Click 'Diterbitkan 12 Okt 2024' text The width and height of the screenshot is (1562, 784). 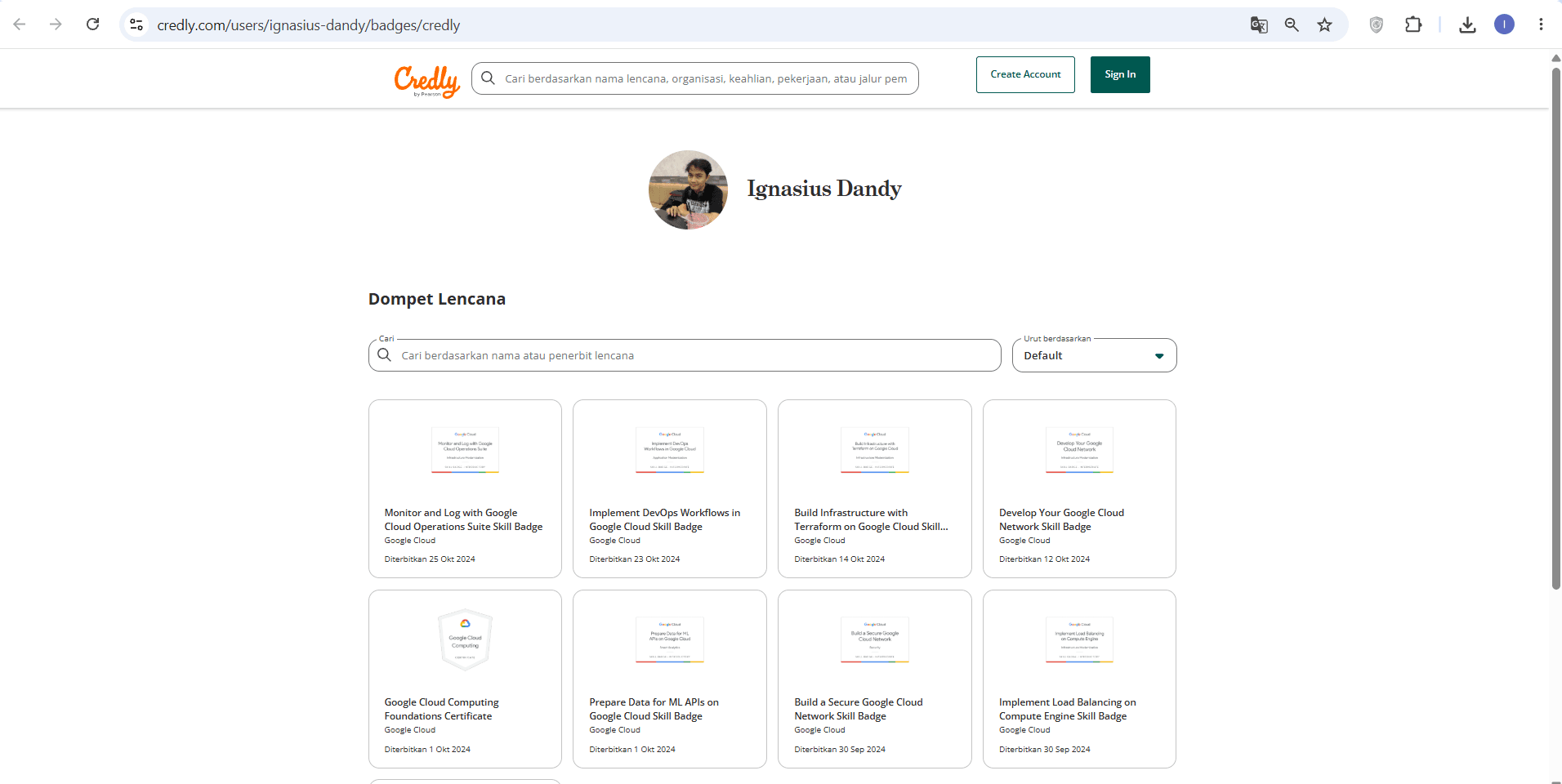(1044, 559)
